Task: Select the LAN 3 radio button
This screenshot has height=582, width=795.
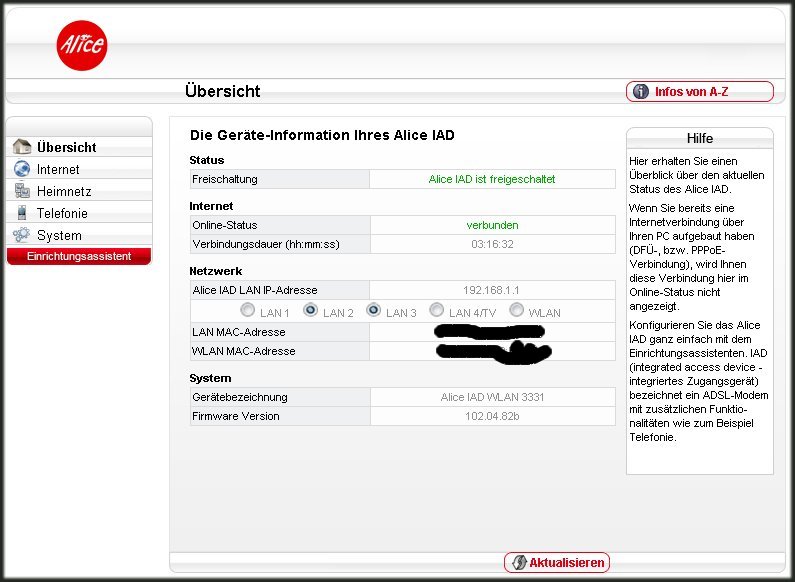Action: coord(373,311)
